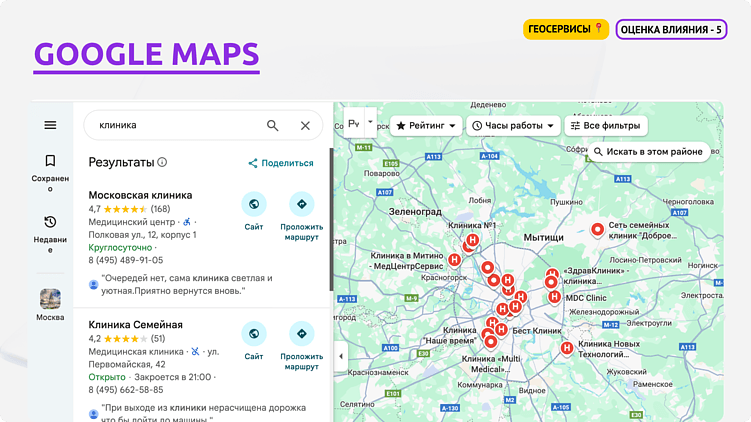Viewport: 751px width, 422px height.
Task: Click Искать в этом районе button
Action: click(x=649, y=152)
